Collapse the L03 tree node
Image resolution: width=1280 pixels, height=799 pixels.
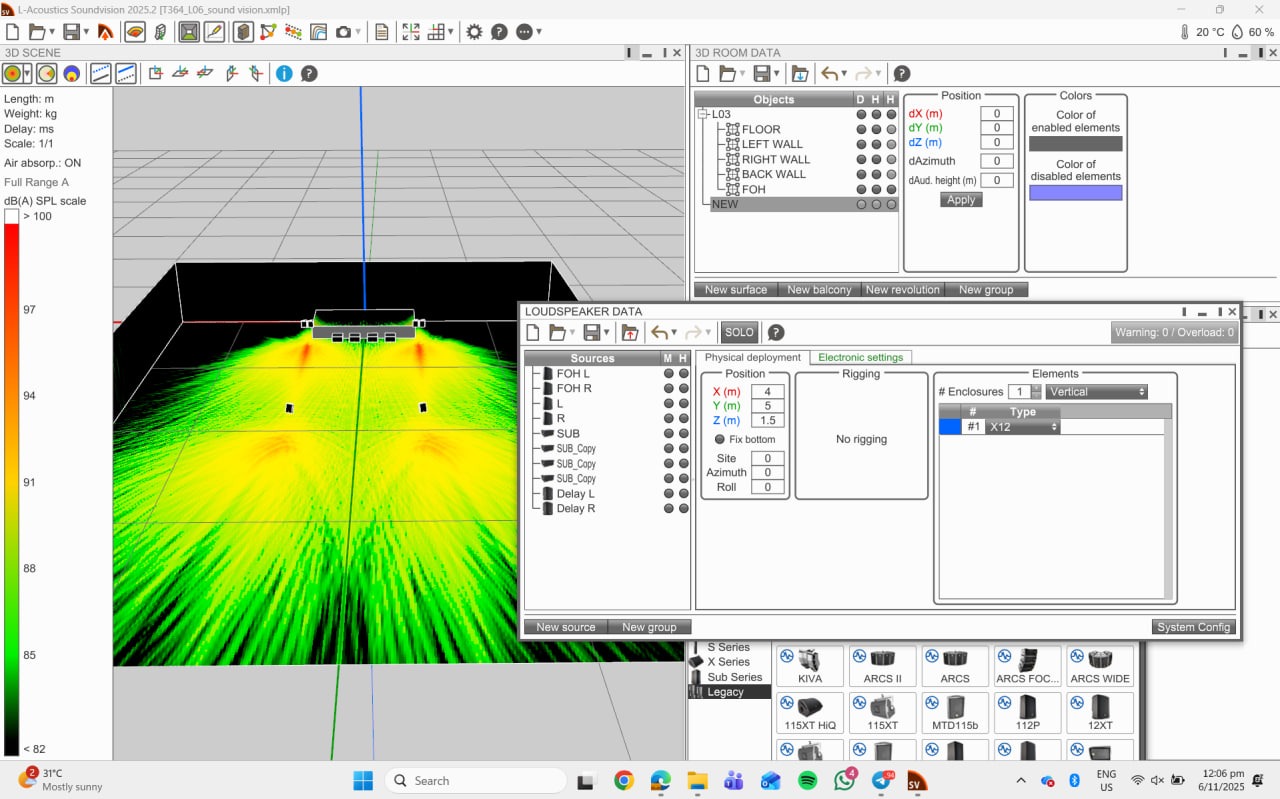(703, 114)
